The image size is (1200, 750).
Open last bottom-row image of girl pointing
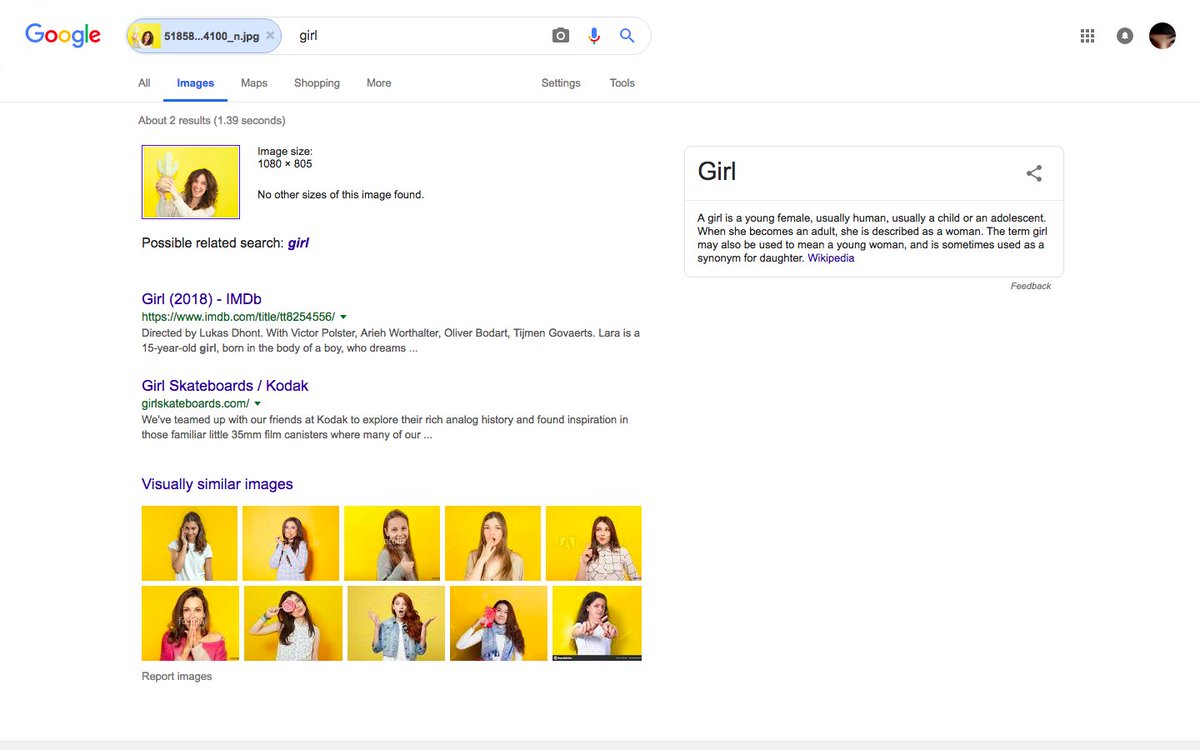pos(597,624)
